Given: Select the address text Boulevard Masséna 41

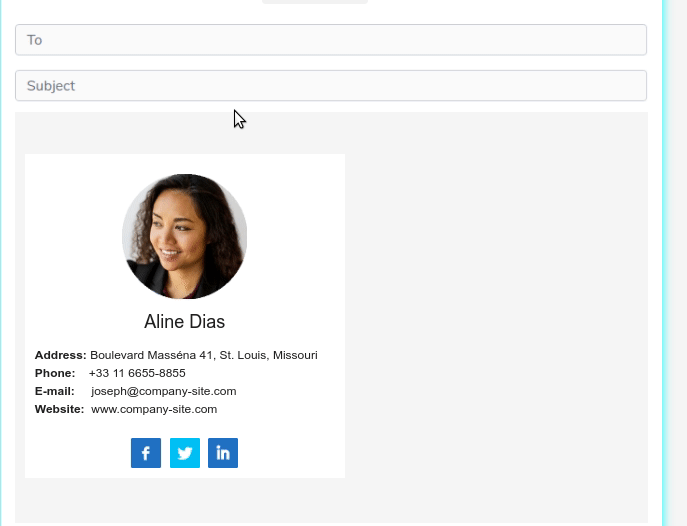Looking at the screenshot, I should [152, 355].
